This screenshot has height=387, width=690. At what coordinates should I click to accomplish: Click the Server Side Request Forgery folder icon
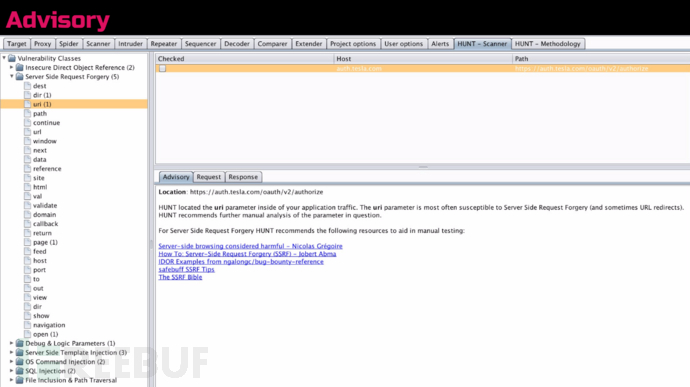(x=19, y=77)
